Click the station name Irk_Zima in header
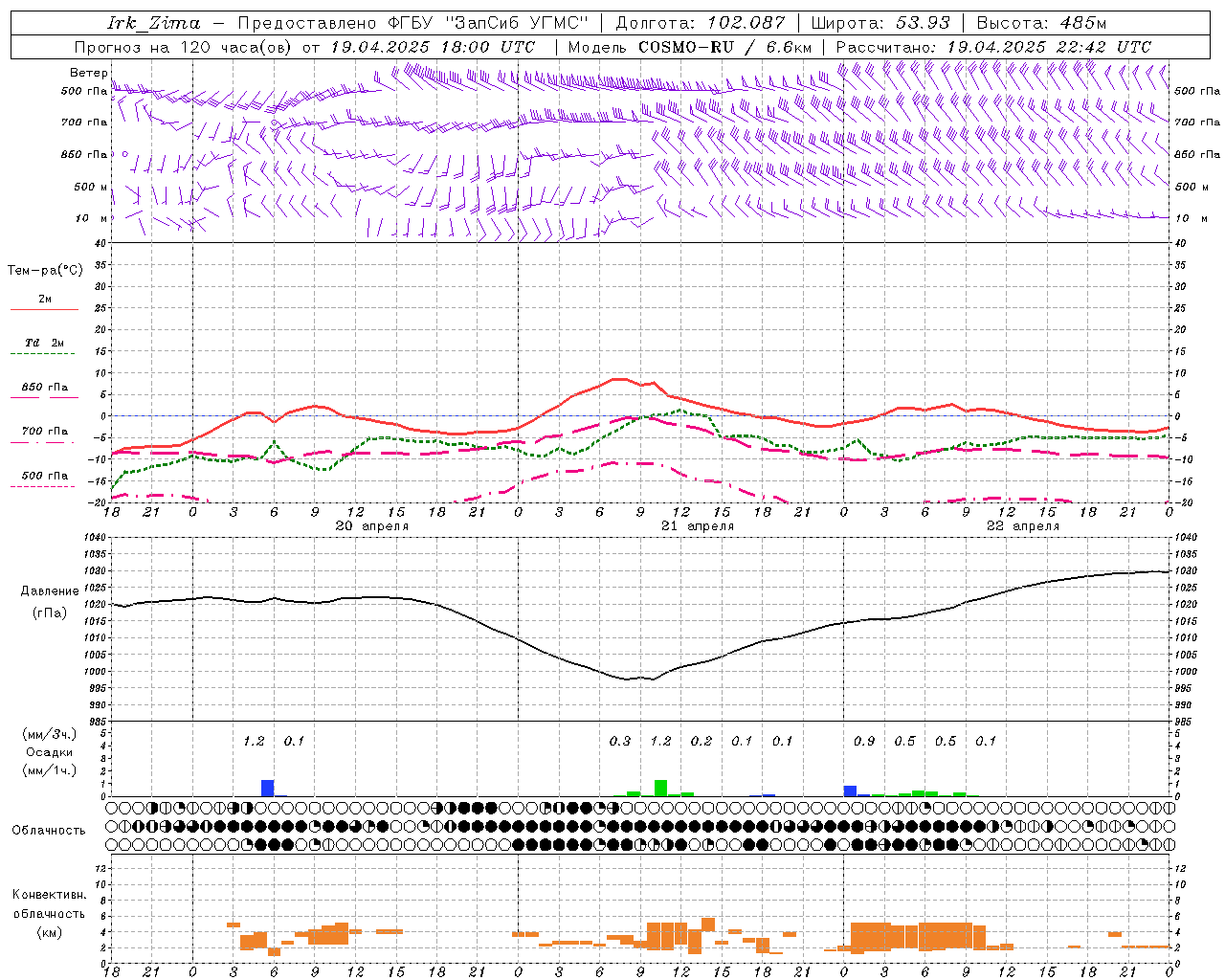Viewport: 1225px width, 980px height. point(154,23)
